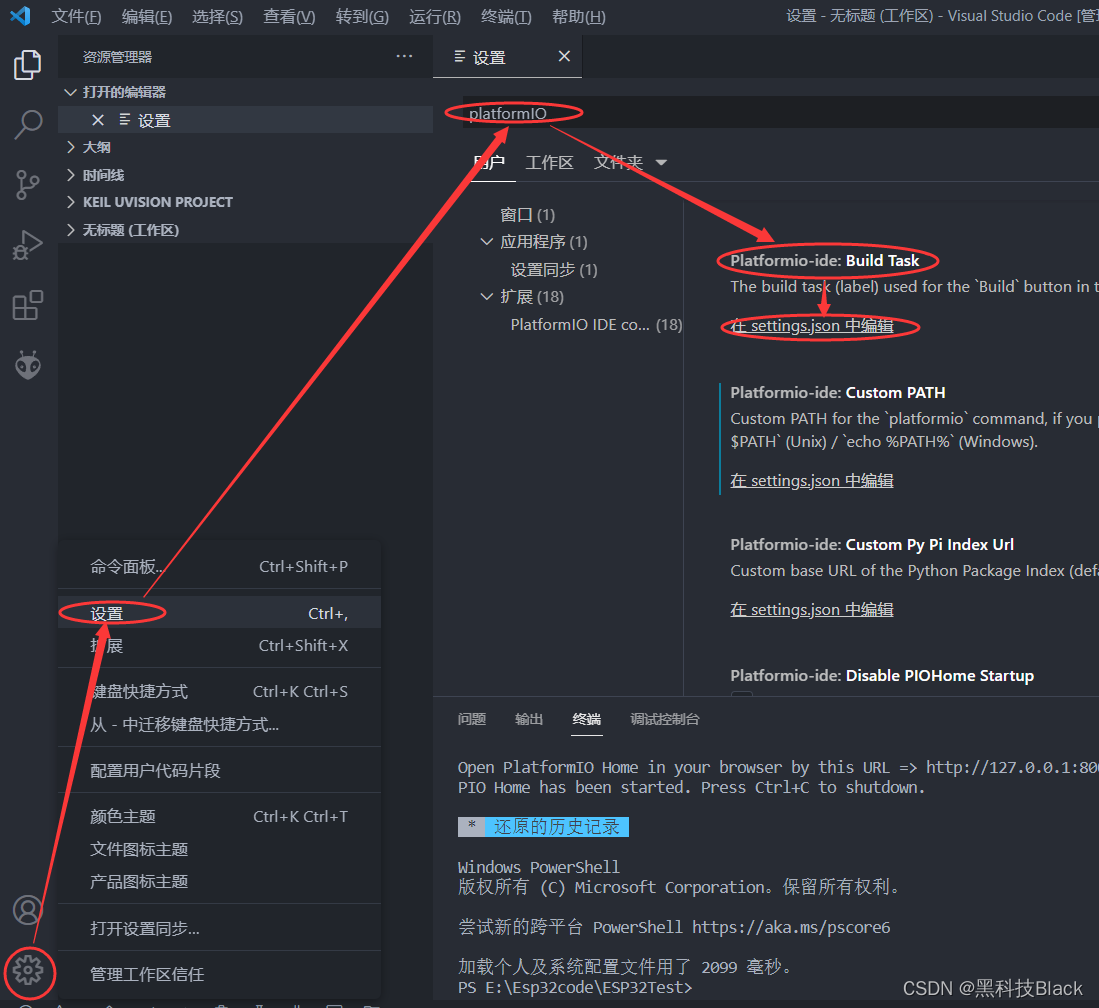Select 管理工作区信任 in the gear menu
Screen dimensions: 1099x1008
coord(219,974)
